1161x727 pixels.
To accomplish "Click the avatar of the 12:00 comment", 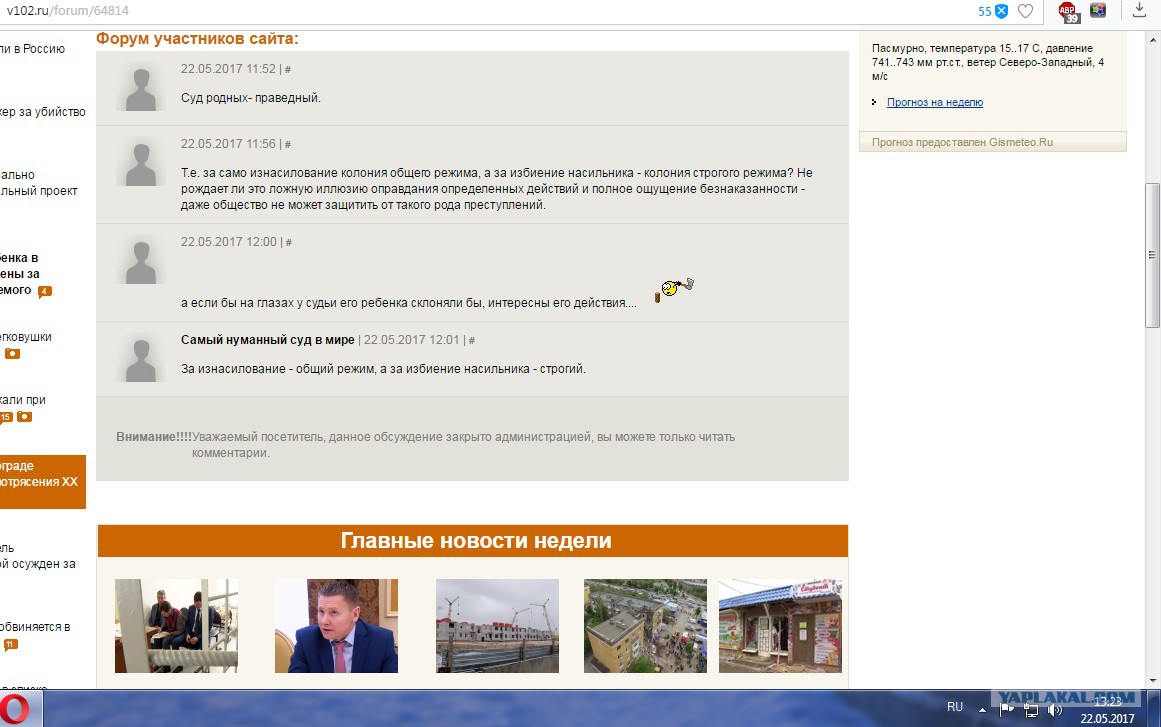I will pyautogui.click(x=141, y=259).
